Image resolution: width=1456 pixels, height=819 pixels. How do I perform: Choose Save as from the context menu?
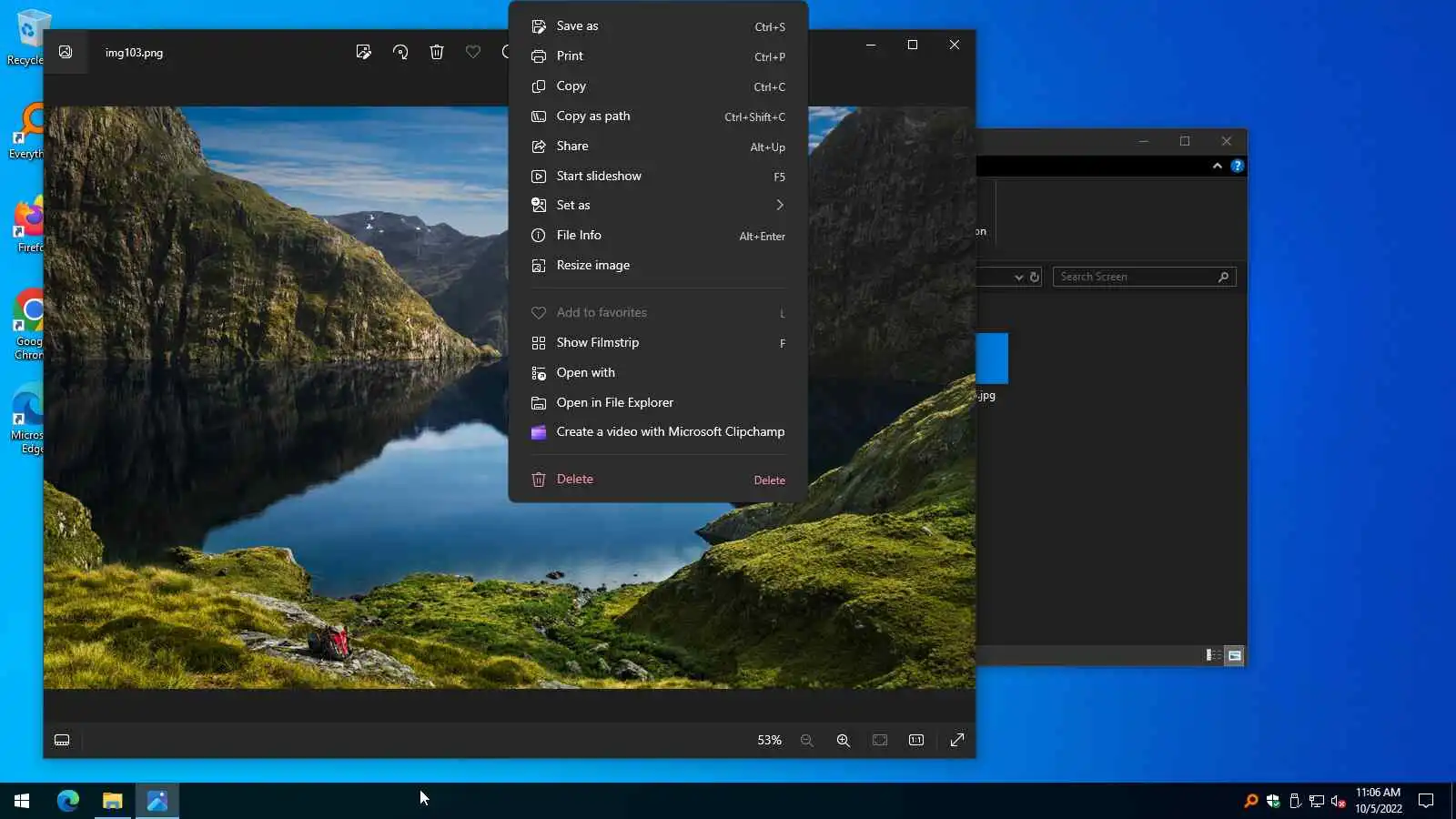[658, 26]
